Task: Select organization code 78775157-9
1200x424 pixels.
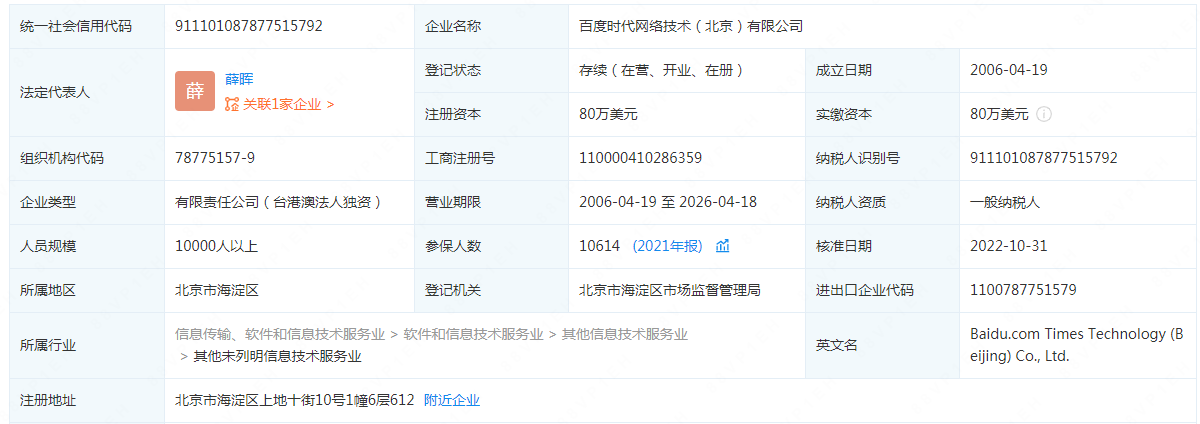Action: (215, 158)
